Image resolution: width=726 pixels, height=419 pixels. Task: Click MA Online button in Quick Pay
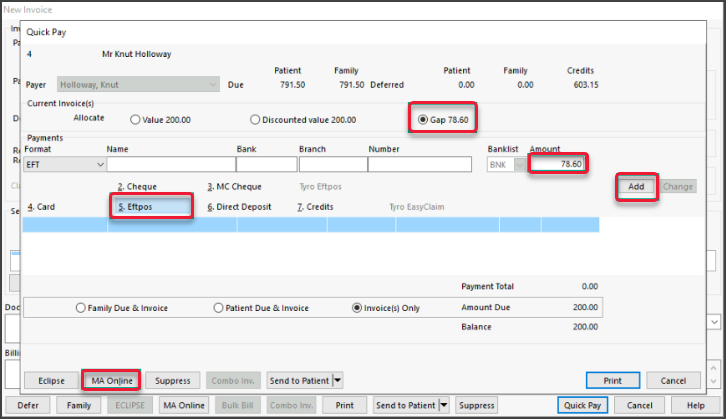tap(112, 381)
